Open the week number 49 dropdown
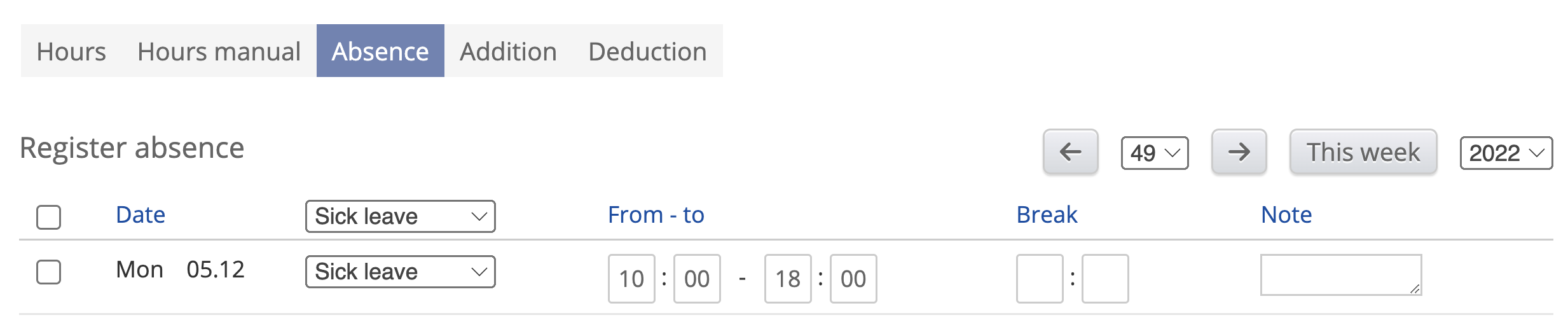Image resolution: width=1568 pixels, height=322 pixels. (1155, 153)
